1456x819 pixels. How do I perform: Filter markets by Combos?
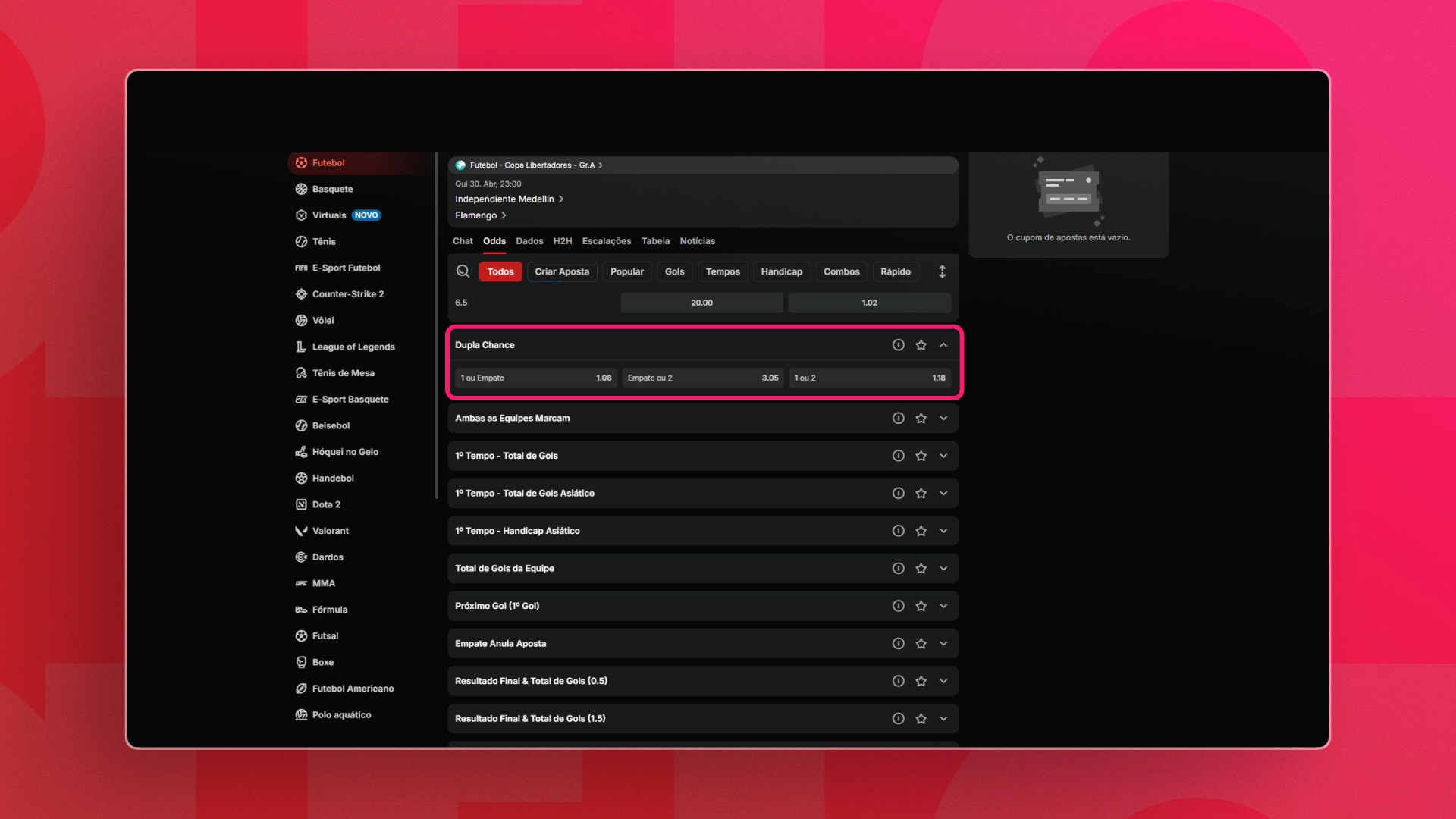pyautogui.click(x=842, y=271)
